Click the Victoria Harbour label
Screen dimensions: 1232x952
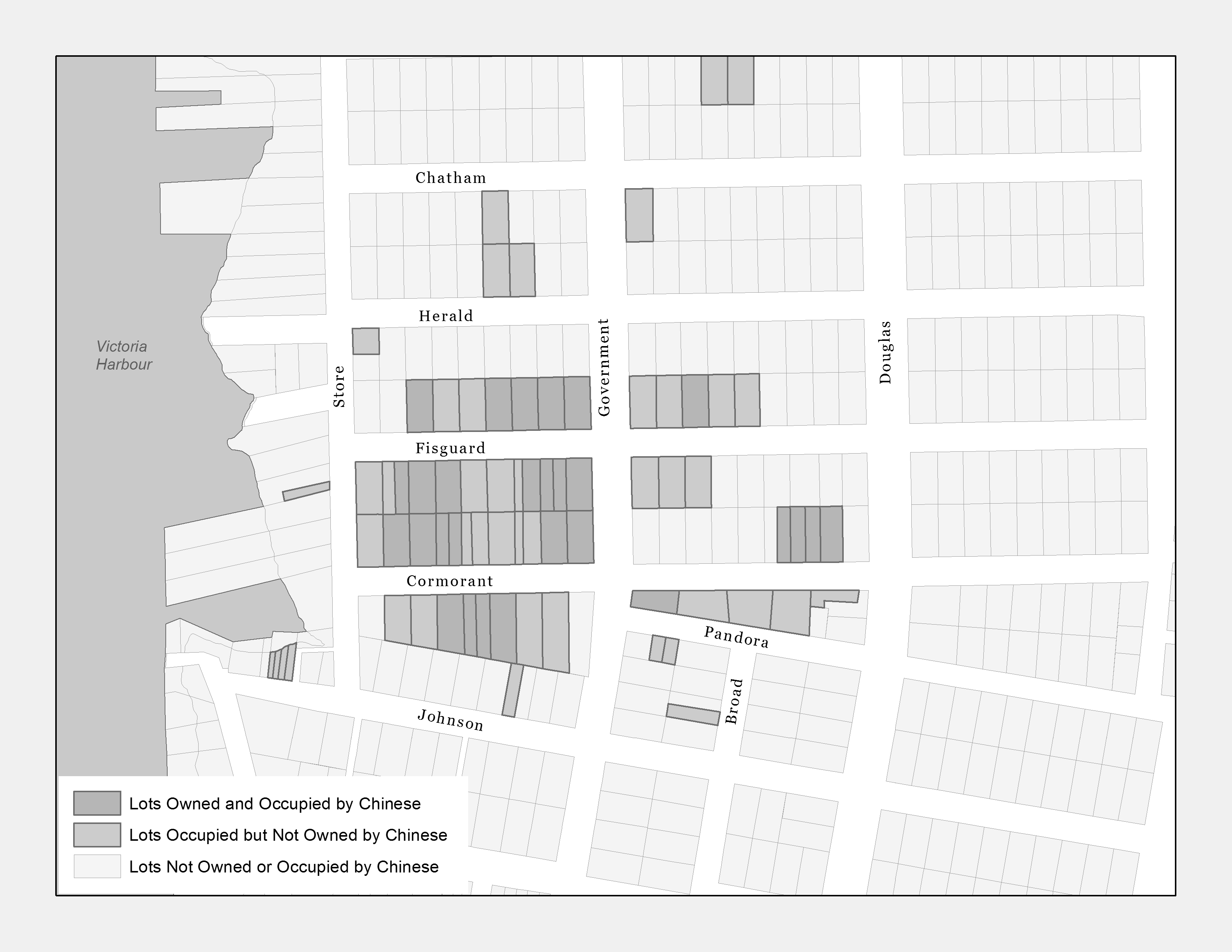124,355
